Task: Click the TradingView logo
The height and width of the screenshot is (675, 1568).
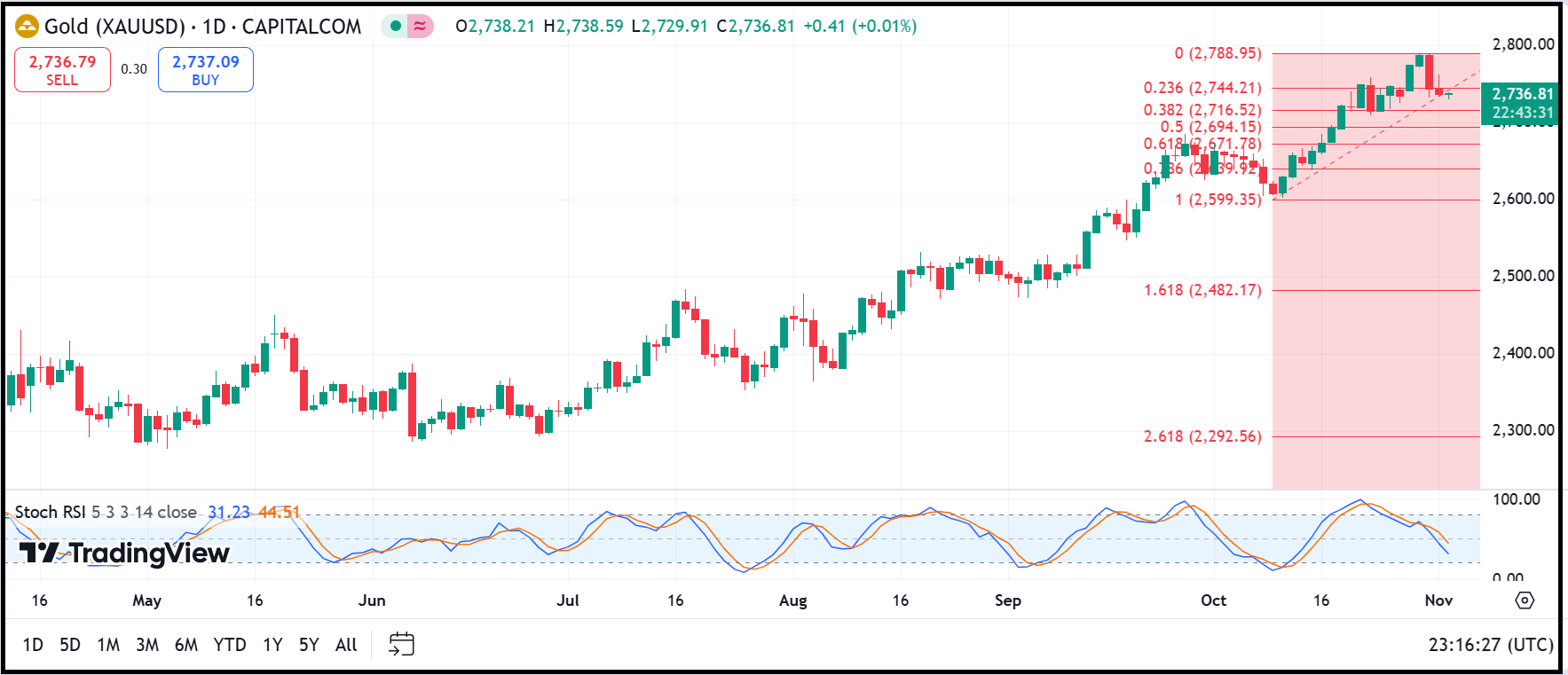Action: 124,553
